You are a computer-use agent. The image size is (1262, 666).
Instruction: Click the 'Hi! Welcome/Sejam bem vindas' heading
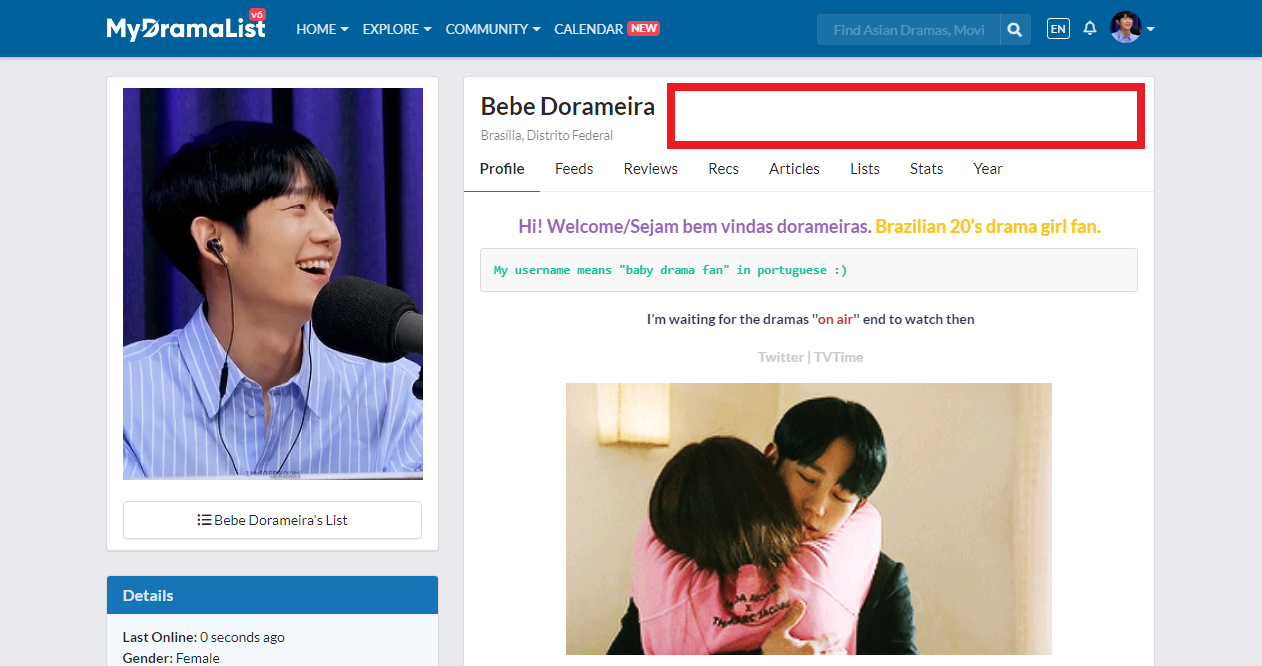coord(694,227)
